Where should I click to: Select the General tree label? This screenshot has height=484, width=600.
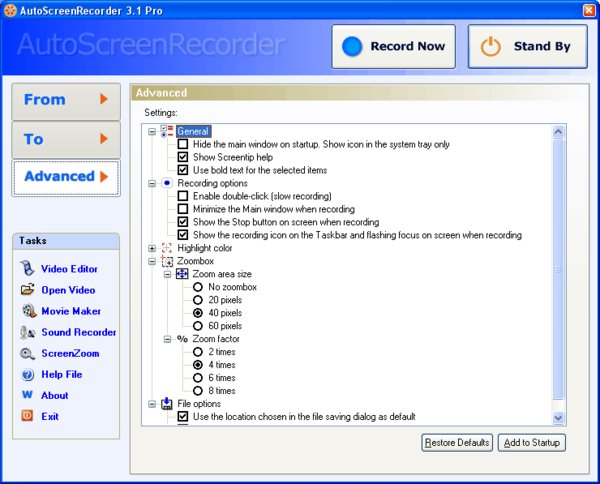pyautogui.click(x=193, y=131)
